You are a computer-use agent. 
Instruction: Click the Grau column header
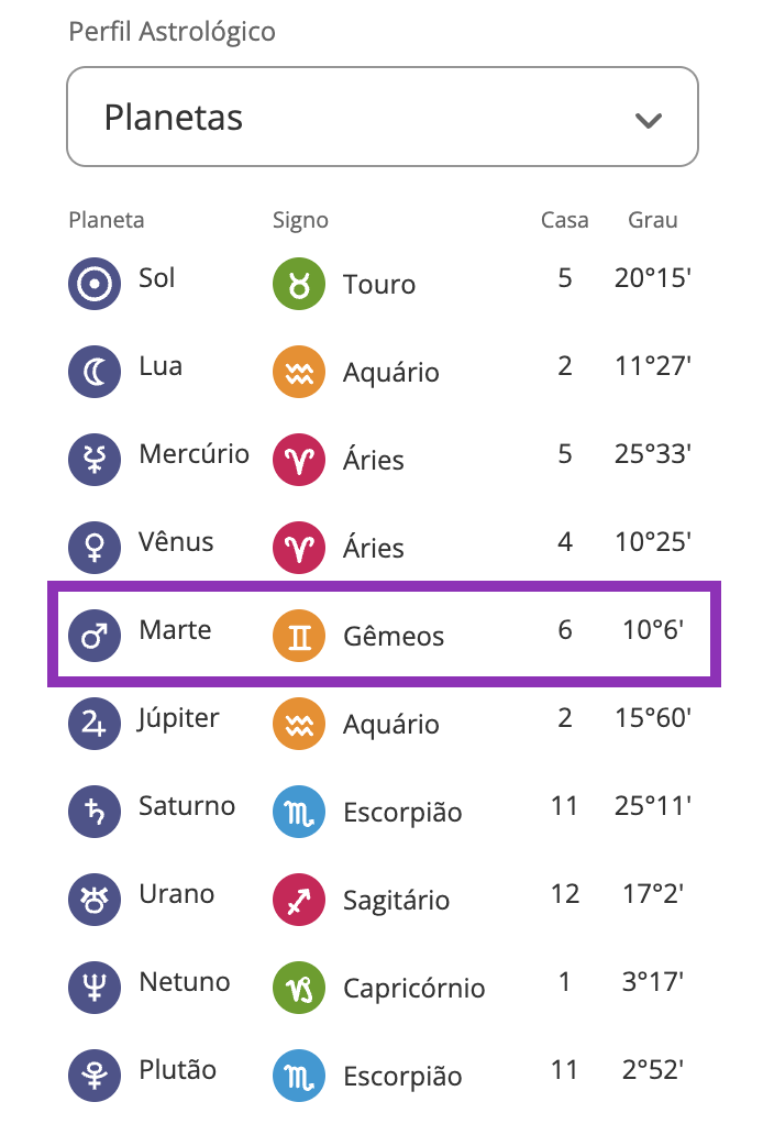click(x=653, y=220)
